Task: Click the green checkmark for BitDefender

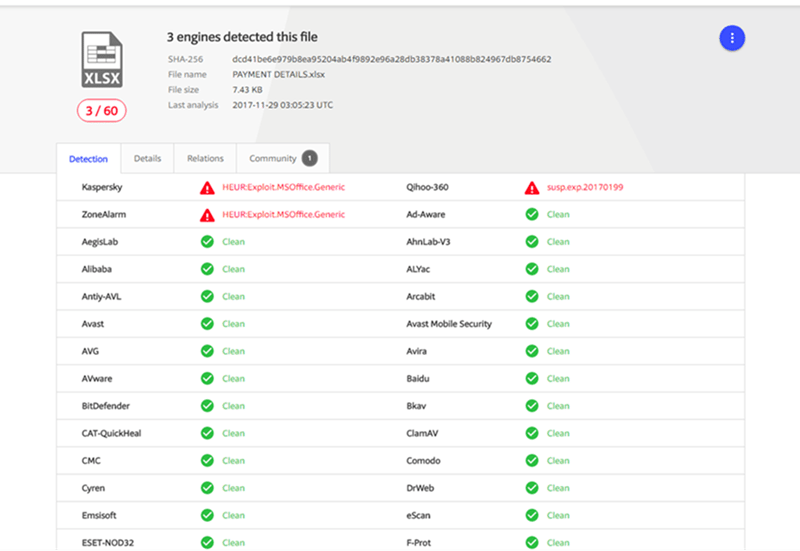Action: click(207, 406)
